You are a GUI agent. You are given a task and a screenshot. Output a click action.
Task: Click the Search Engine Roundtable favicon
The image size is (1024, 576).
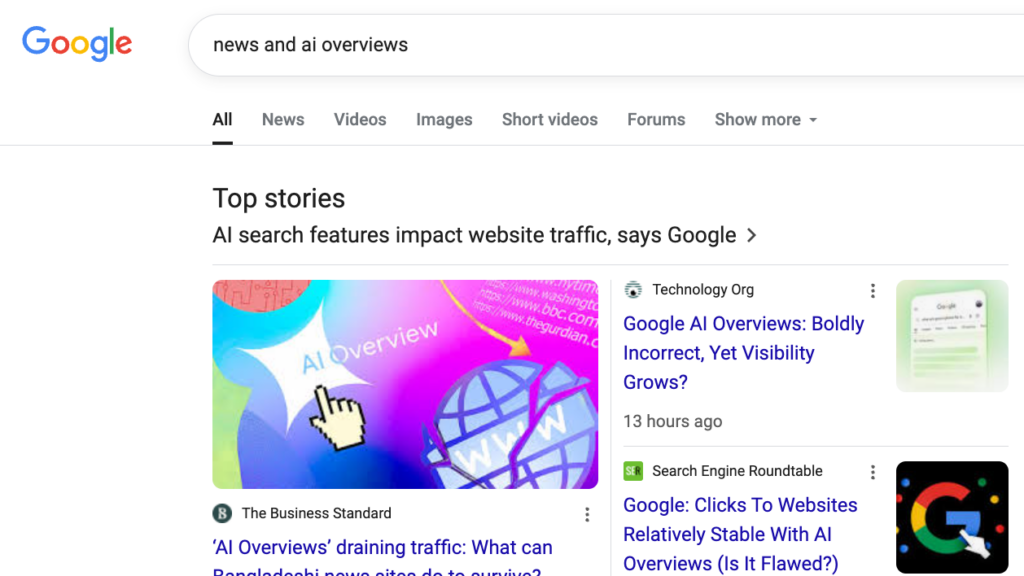(633, 471)
